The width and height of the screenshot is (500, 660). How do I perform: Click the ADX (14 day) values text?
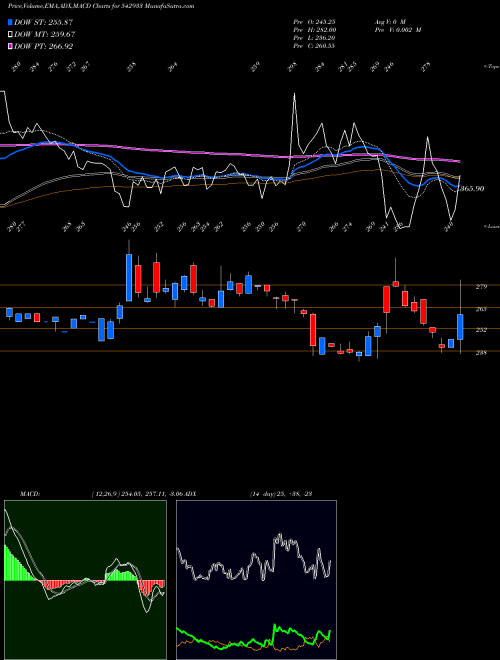click(281, 494)
